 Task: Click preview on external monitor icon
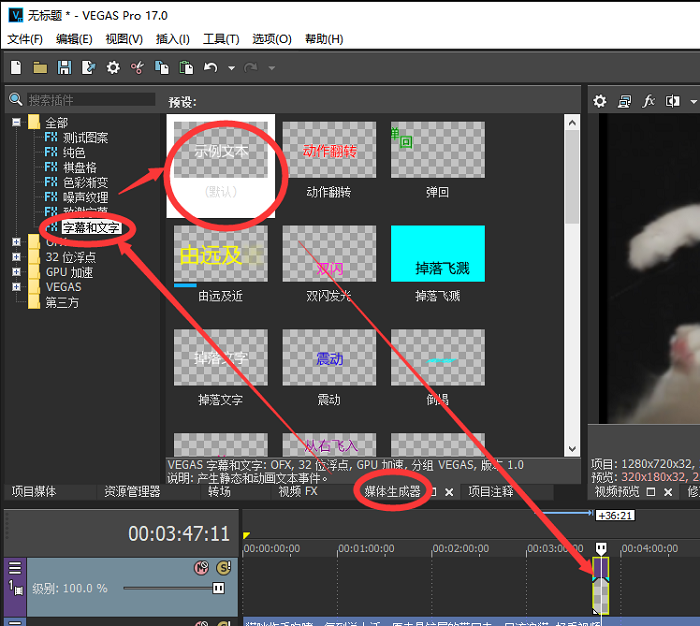(624, 102)
